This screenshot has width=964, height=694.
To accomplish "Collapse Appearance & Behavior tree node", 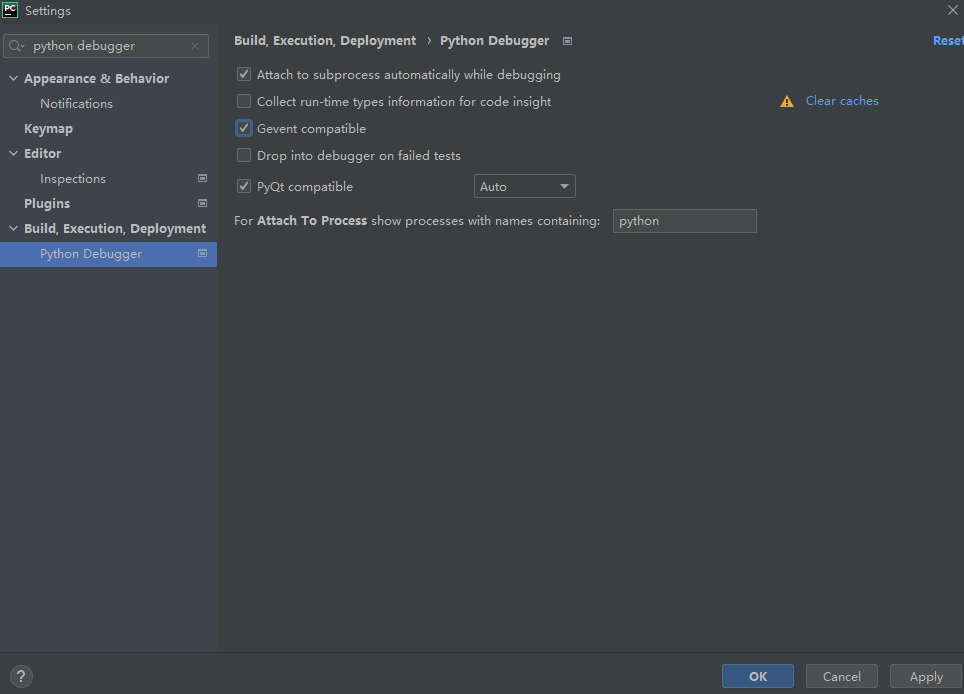I will point(14,79).
